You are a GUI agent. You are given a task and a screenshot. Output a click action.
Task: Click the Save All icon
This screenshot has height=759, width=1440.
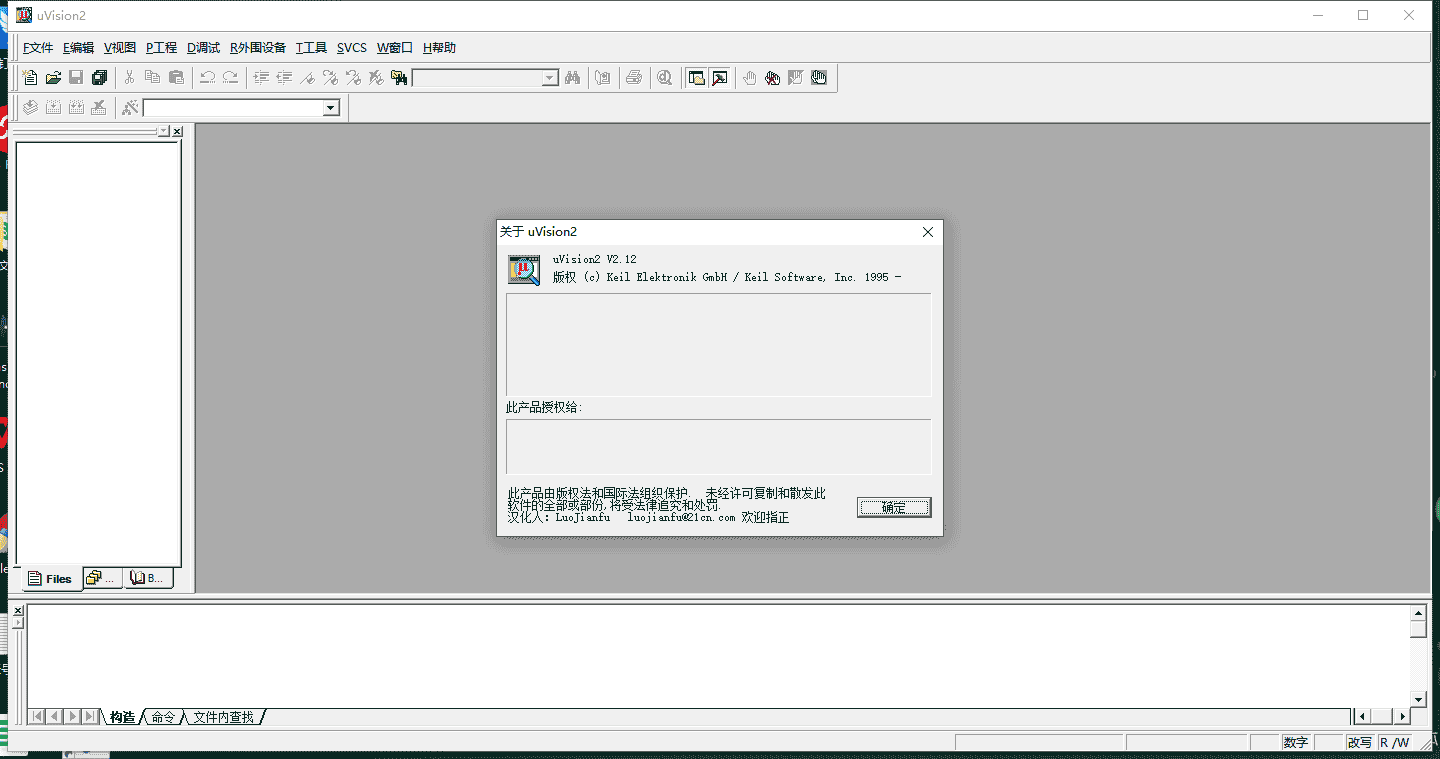pos(99,78)
